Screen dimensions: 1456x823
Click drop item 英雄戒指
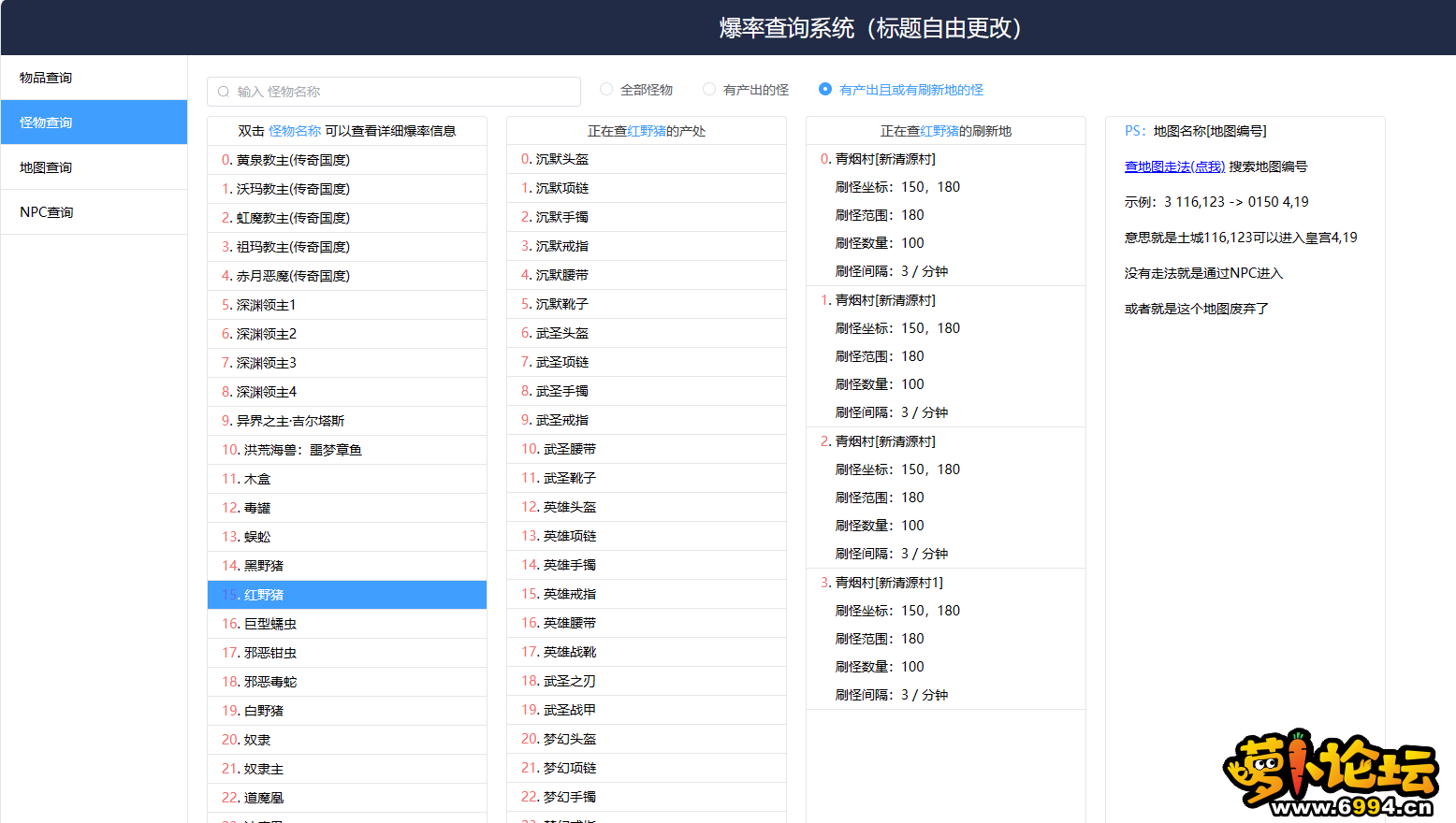pos(647,594)
